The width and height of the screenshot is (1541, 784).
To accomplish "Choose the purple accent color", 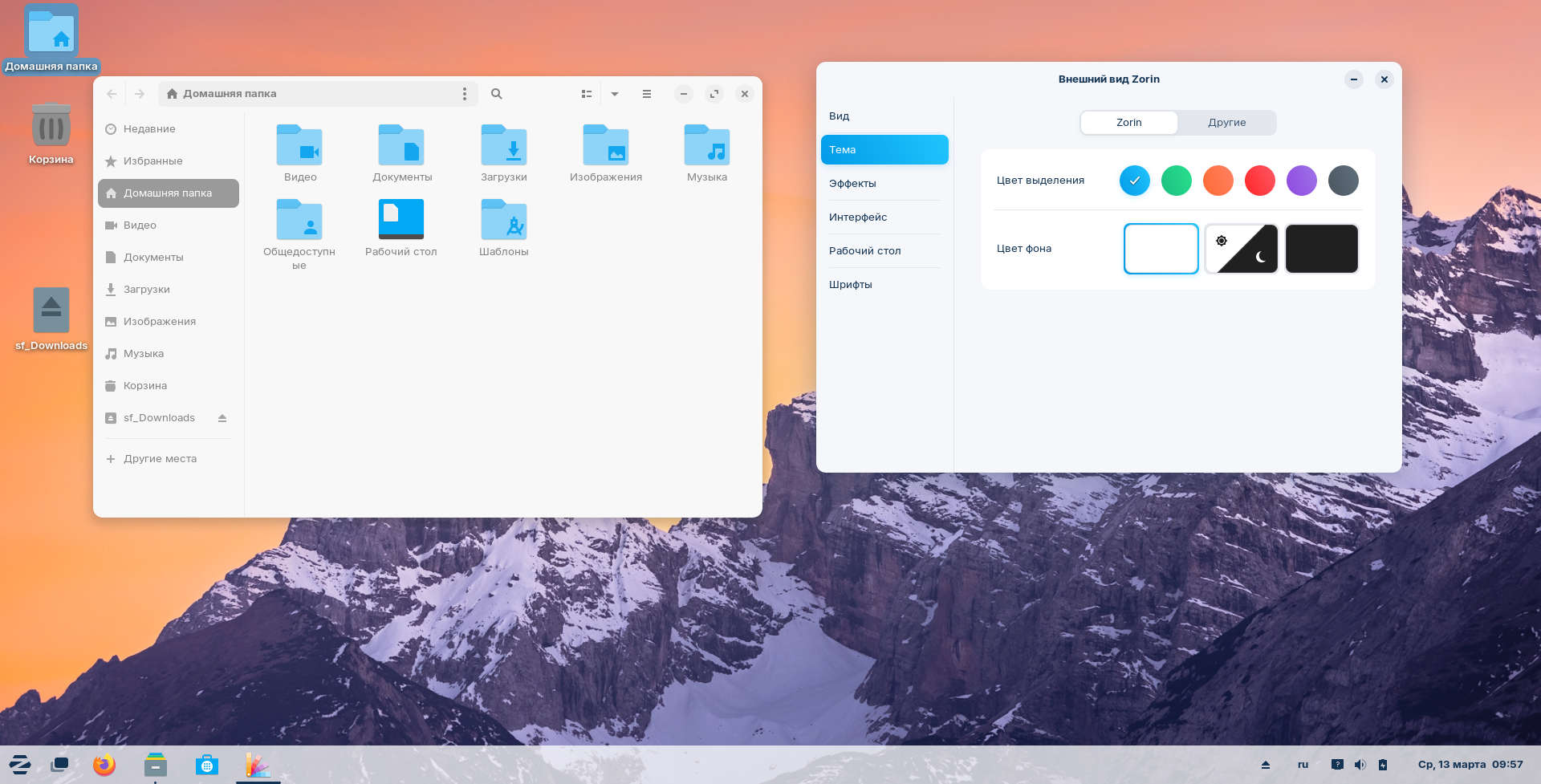I will (1301, 181).
